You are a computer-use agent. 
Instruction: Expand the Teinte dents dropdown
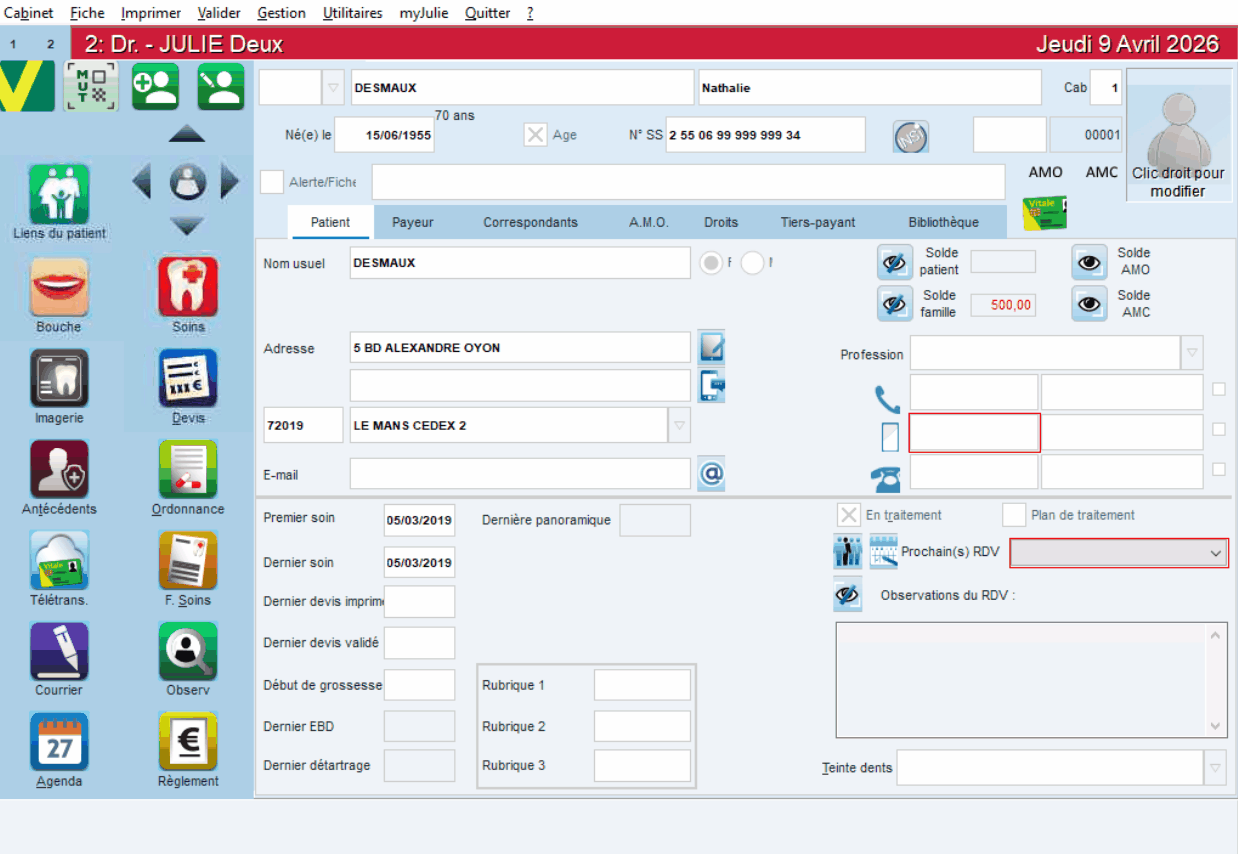point(1215,768)
